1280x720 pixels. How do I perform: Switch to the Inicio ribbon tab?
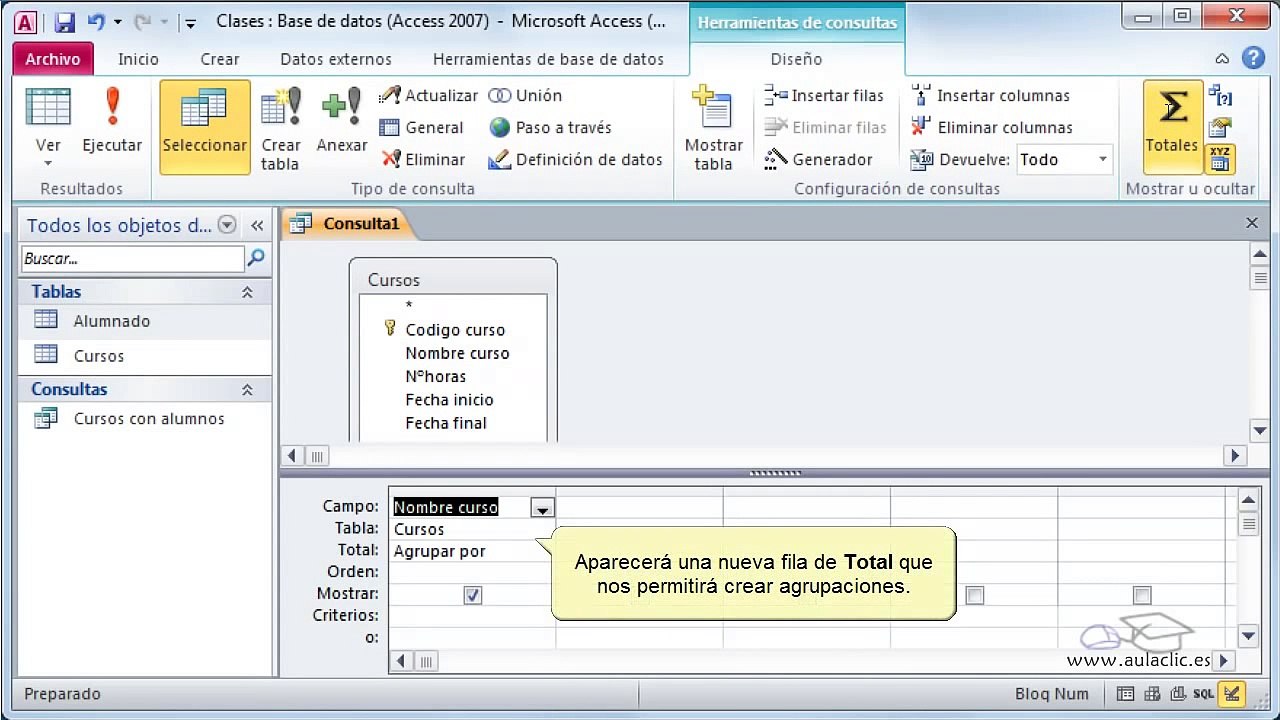pos(138,59)
